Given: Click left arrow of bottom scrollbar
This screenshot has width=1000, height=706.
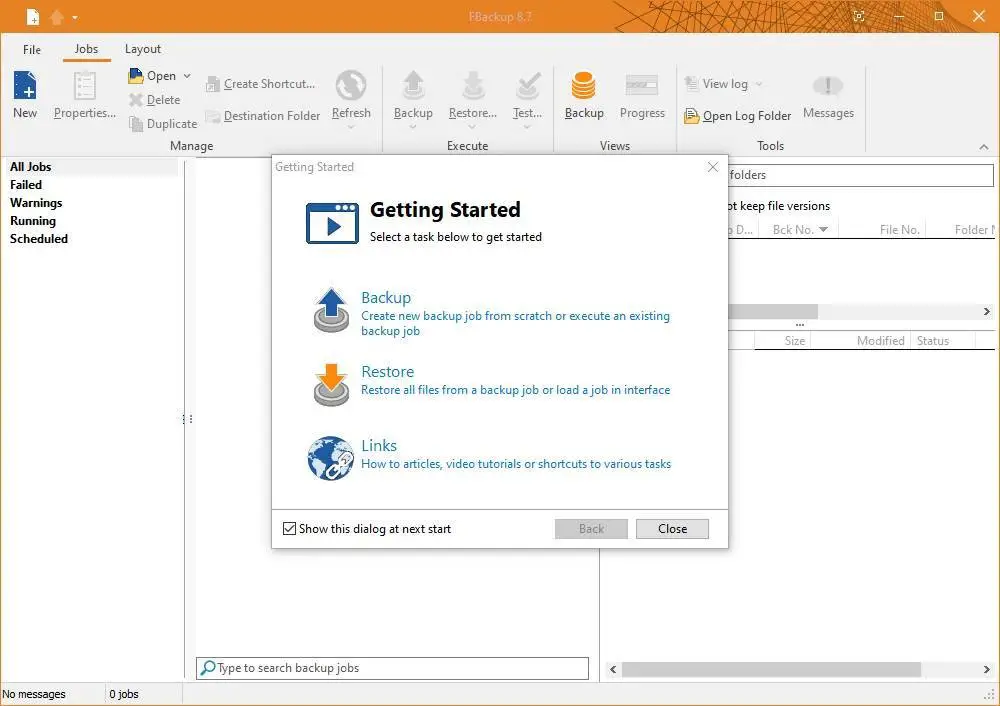Looking at the screenshot, I should coord(613,669).
